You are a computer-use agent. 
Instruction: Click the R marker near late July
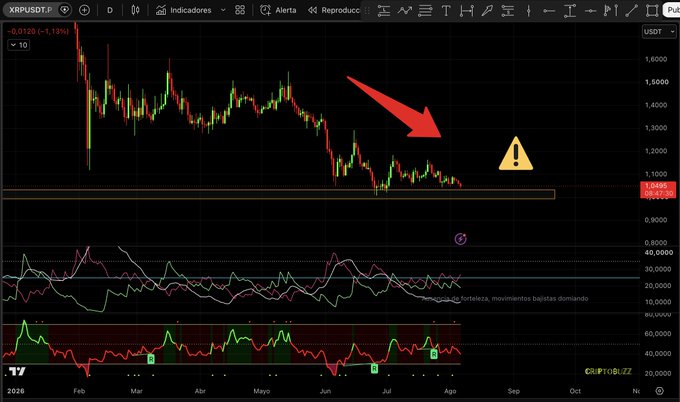(434, 354)
